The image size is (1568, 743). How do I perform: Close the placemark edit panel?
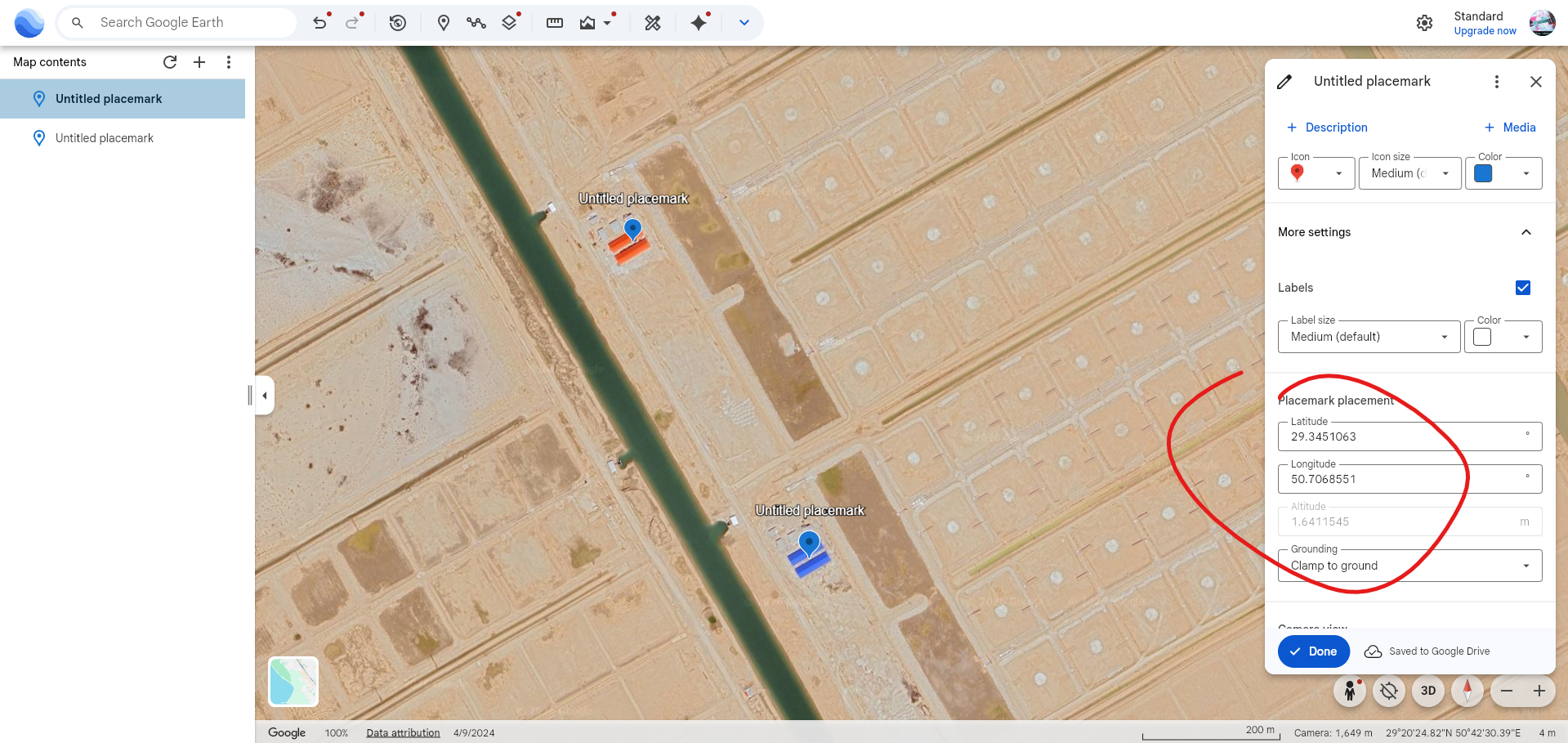[1536, 82]
